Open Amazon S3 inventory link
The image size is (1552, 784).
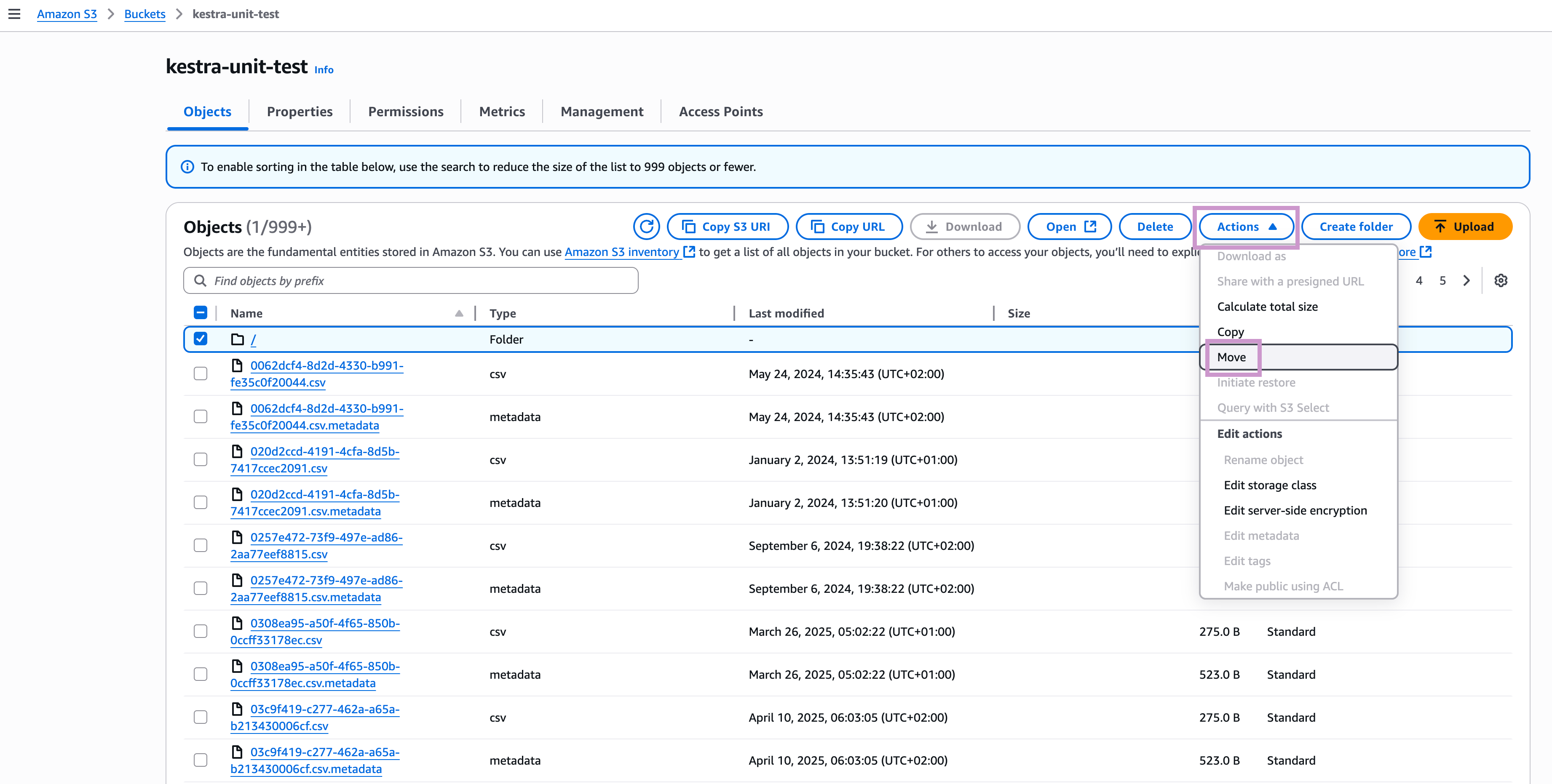[x=621, y=252]
